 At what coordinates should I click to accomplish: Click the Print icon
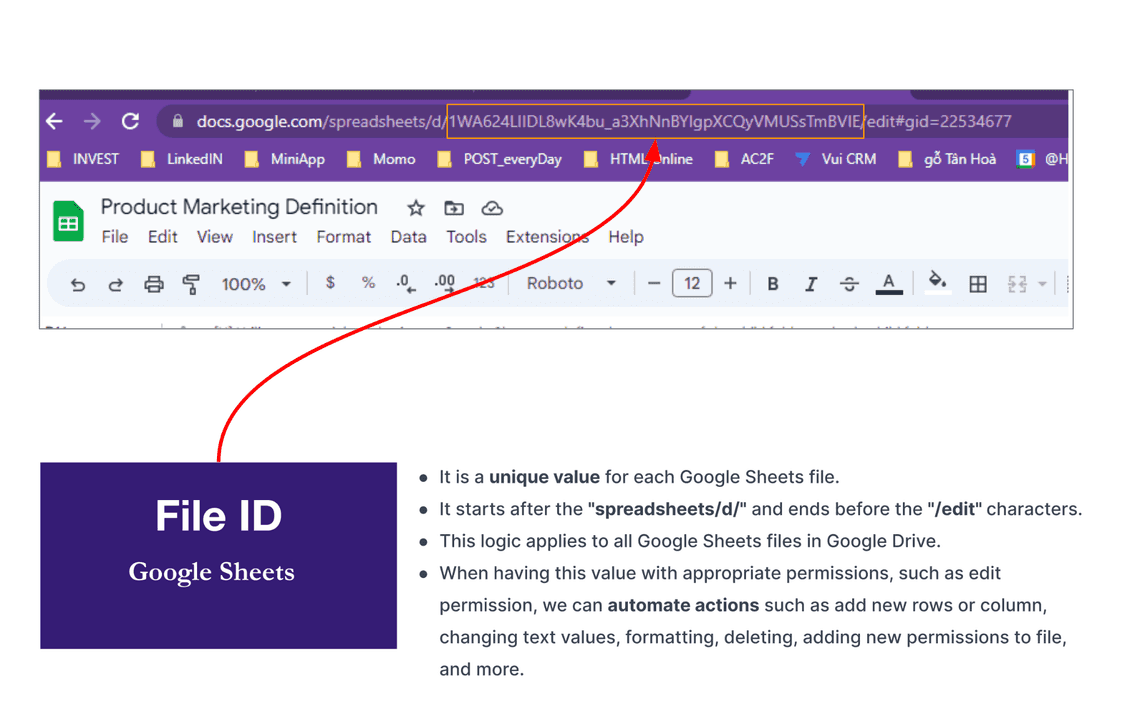(153, 283)
